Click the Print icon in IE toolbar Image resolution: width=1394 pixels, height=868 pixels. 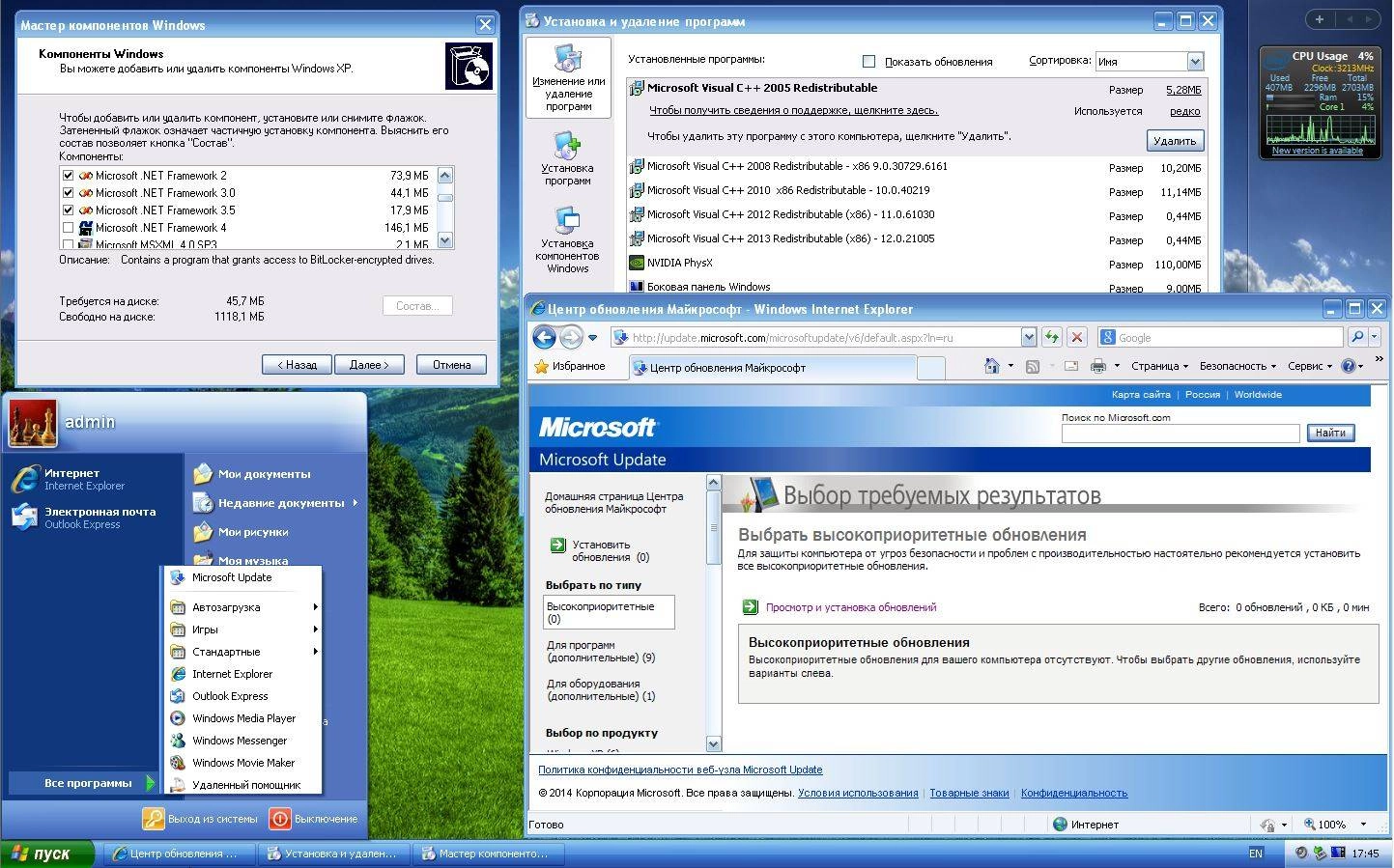(1097, 366)
